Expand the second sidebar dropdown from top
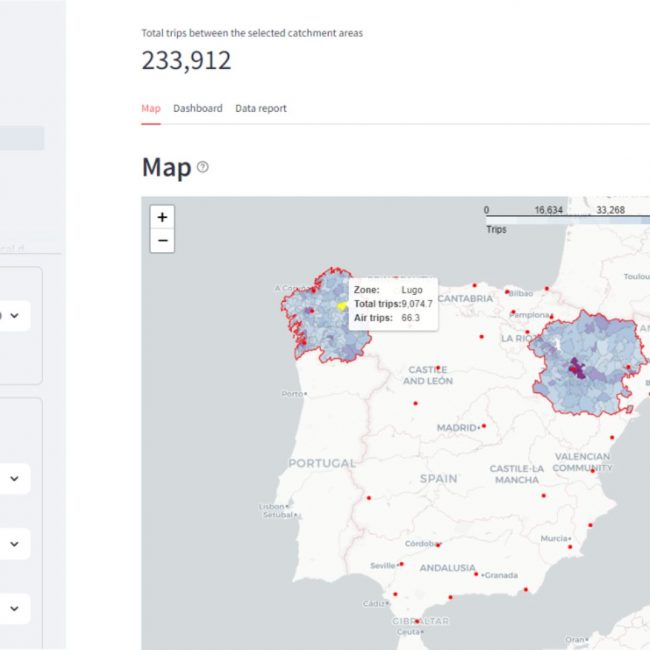The image size is (650, 650). [x=14, y=479]
